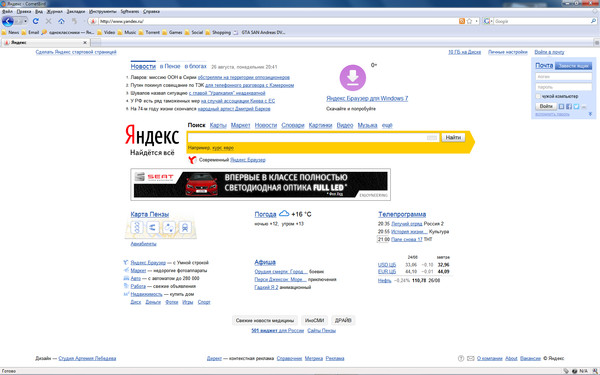Log in via VK icon beside Войти

[561, 107]
